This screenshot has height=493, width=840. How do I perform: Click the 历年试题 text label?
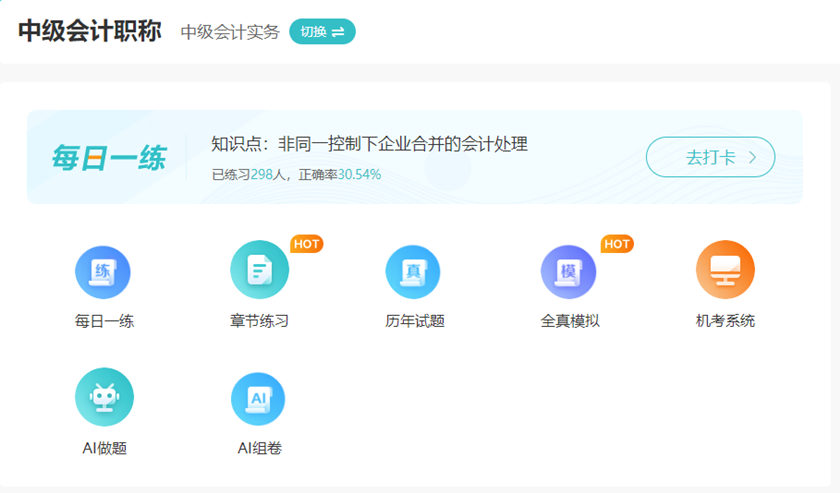tap(414, 321)
